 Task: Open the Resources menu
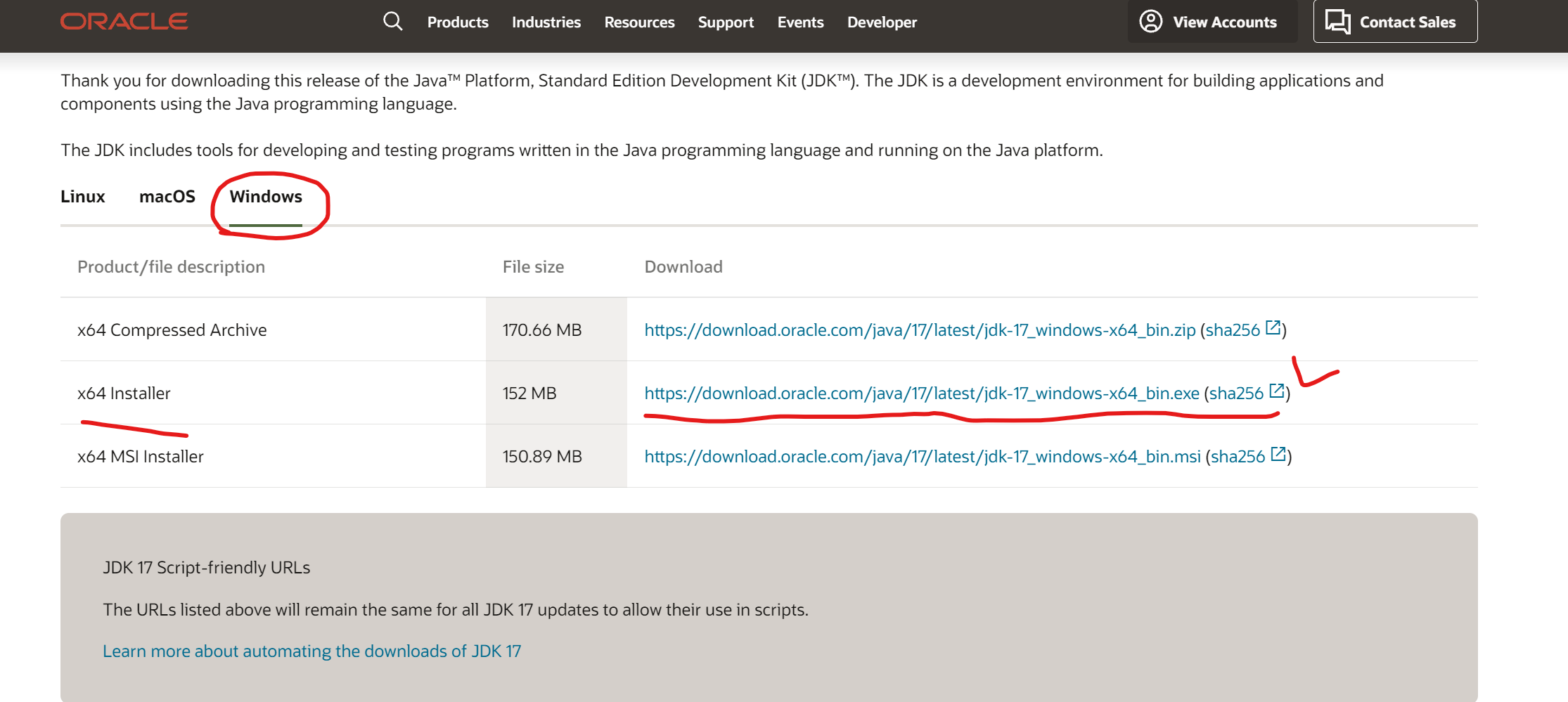coord(639,22)
